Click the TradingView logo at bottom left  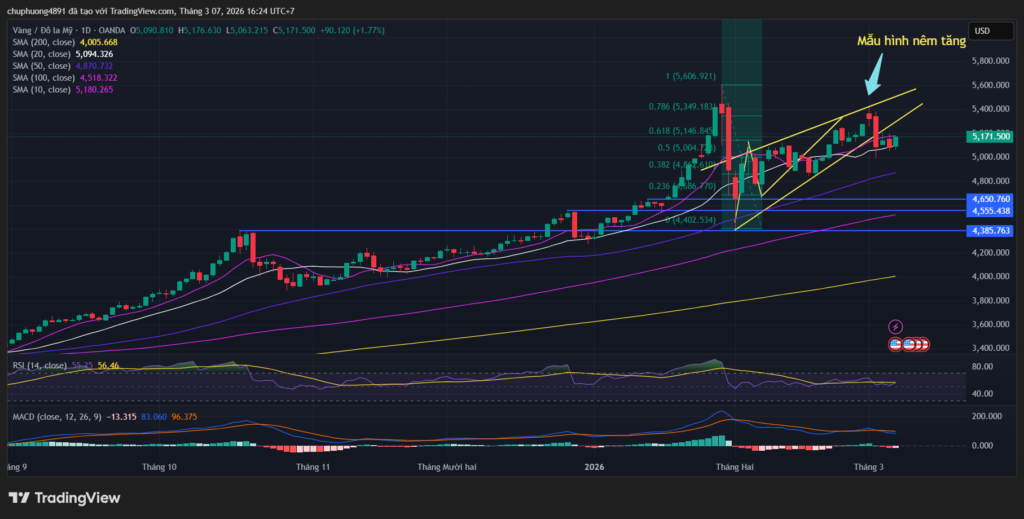point(64,497)
